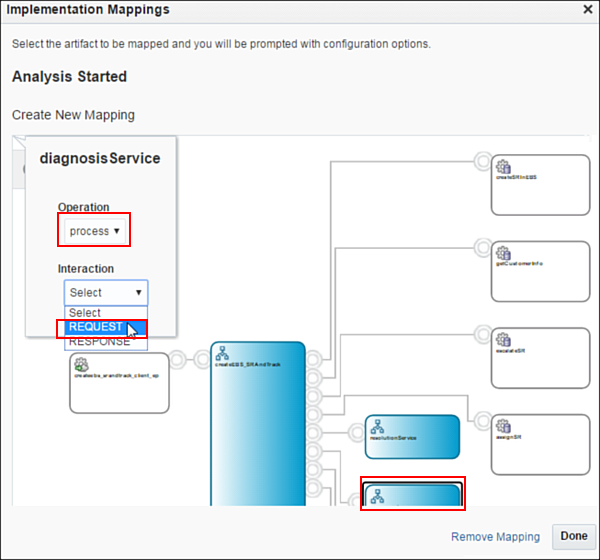Select the resolutionService label

[x=393, y=438]
